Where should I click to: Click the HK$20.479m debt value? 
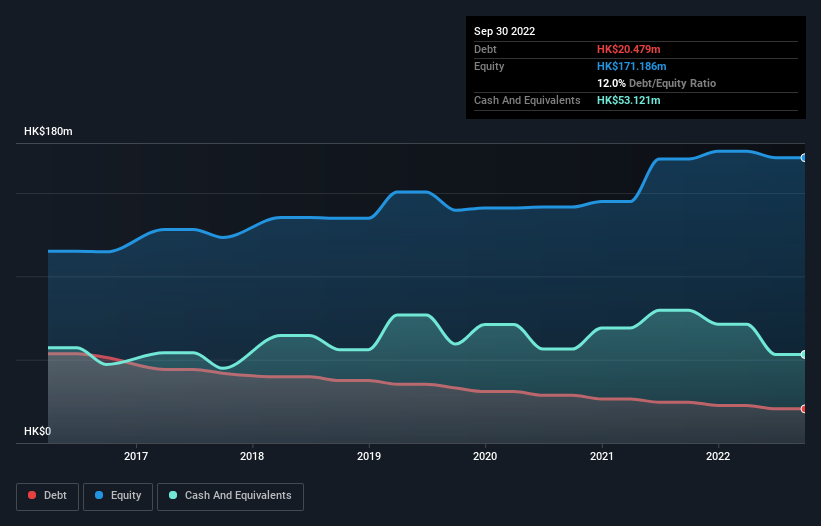tap(628, 49)
